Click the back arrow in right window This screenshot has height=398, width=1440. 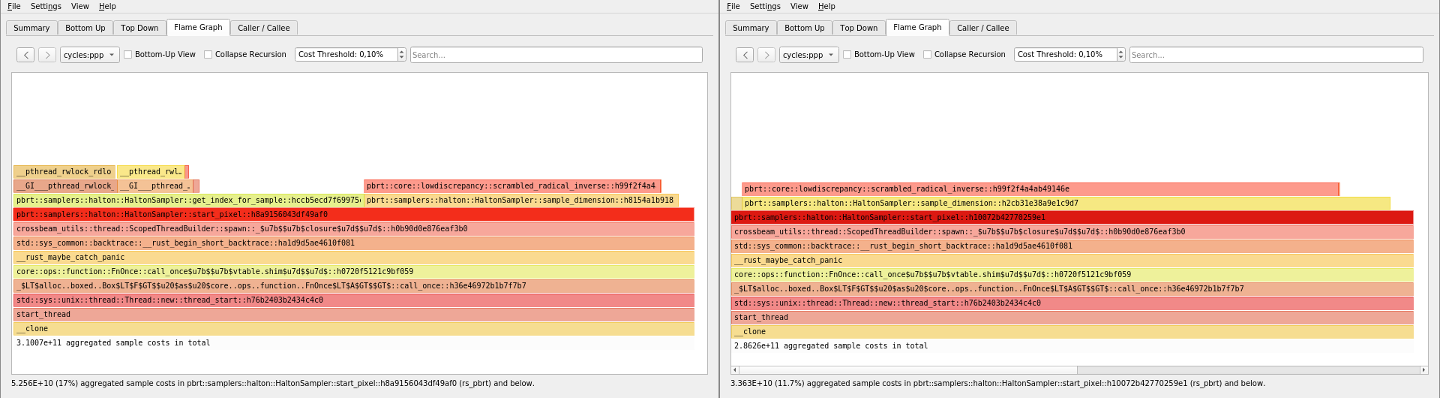point(745,55)
